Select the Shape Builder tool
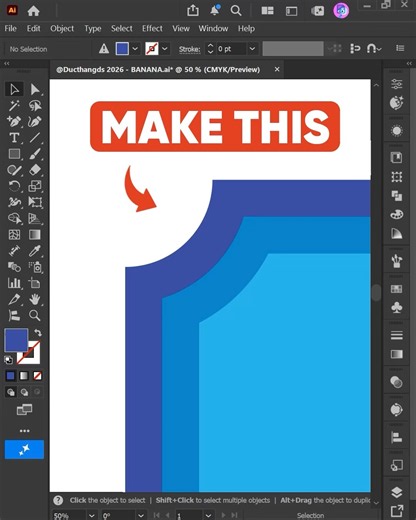 point(14,218)
